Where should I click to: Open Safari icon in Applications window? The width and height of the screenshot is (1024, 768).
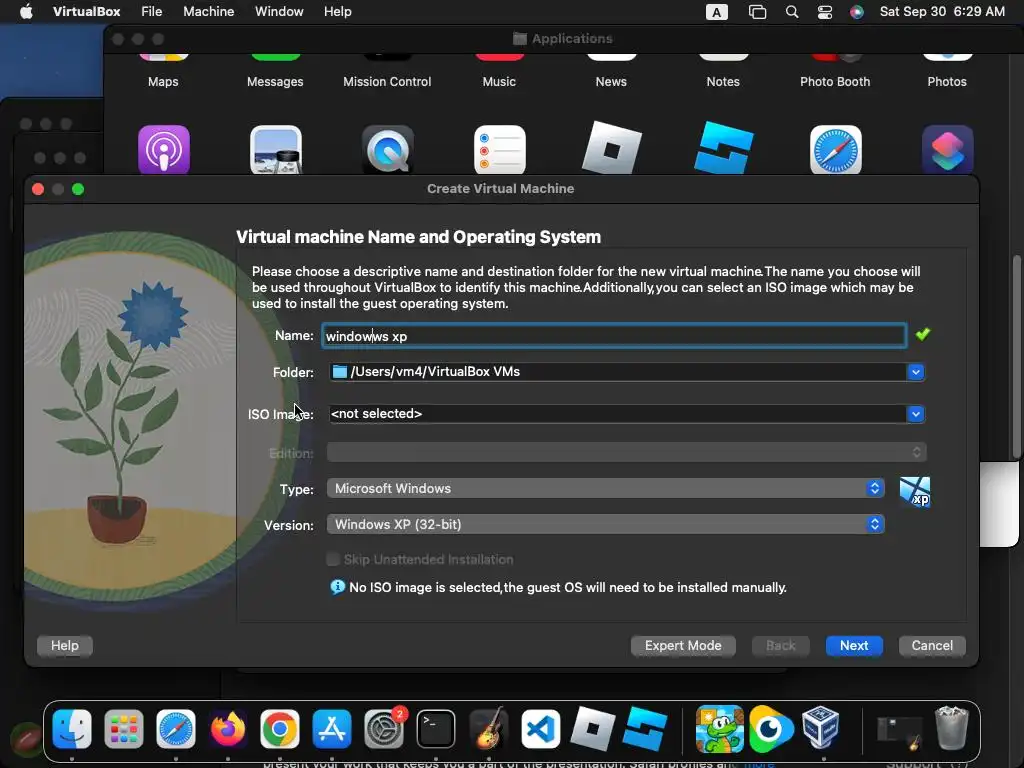click(x=835, y=150)
